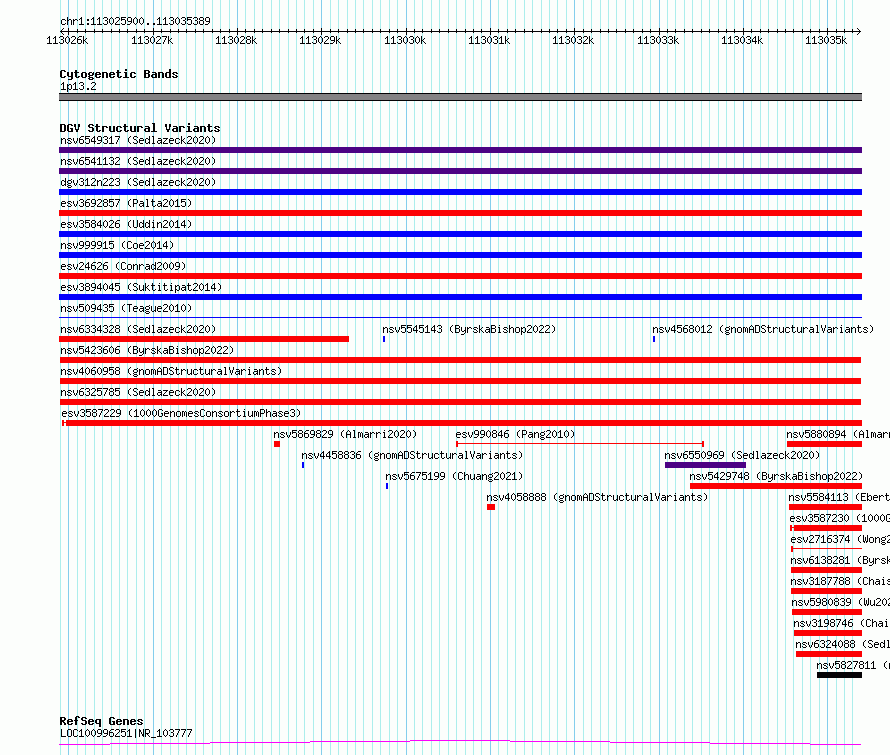Click the chr1:113025900..113035389 region label
The image size is (890, 755).
point(135,22)
